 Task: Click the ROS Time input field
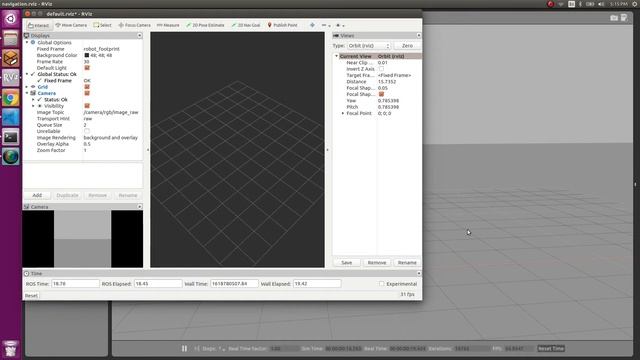(x=75, y=284)
